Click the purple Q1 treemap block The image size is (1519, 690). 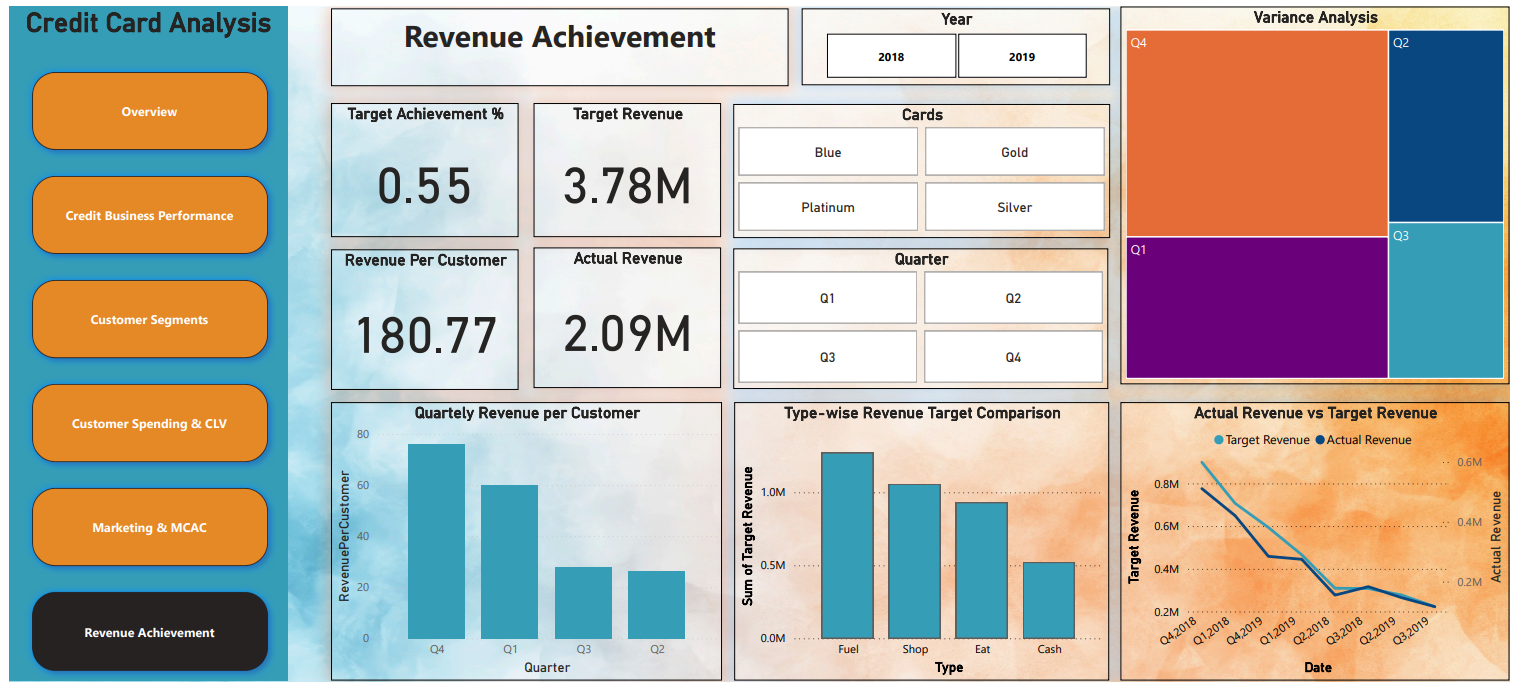[1256, 308]
